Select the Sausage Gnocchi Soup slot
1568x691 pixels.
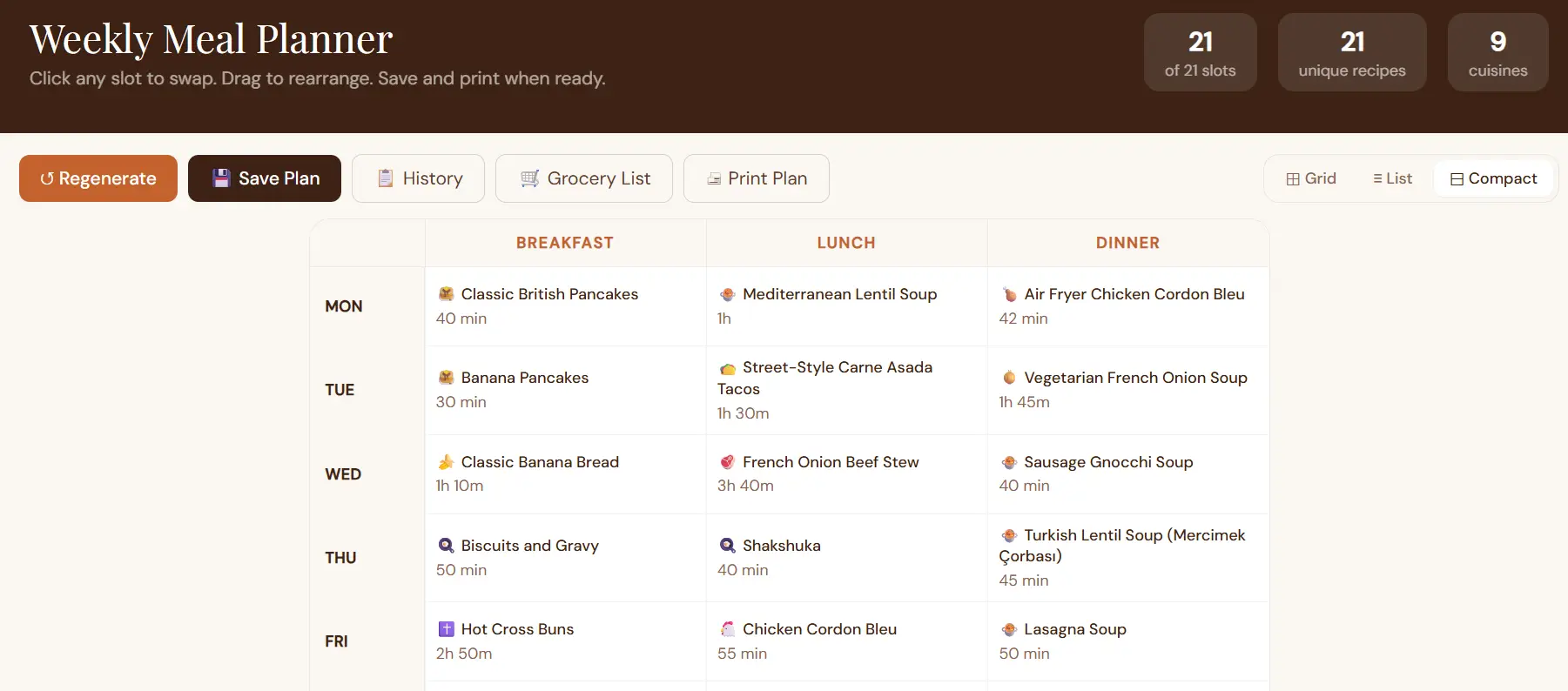click(1128, 474)
